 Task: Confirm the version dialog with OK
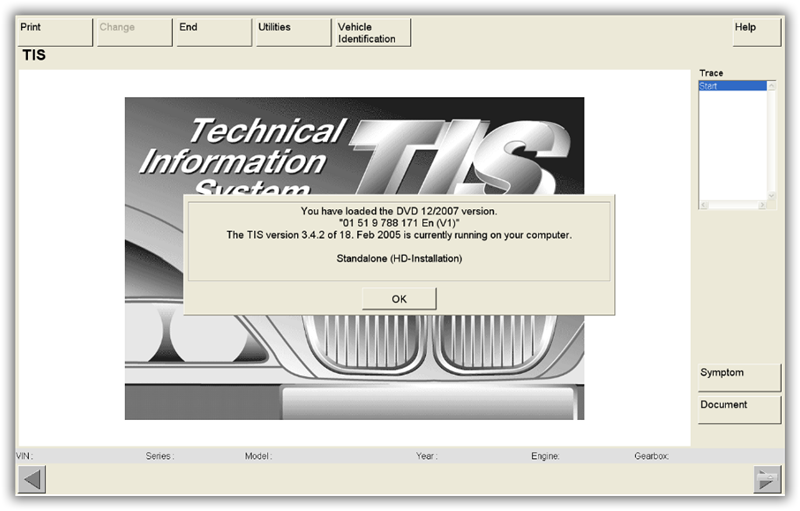pyautogui.click(x=399, y=299)
